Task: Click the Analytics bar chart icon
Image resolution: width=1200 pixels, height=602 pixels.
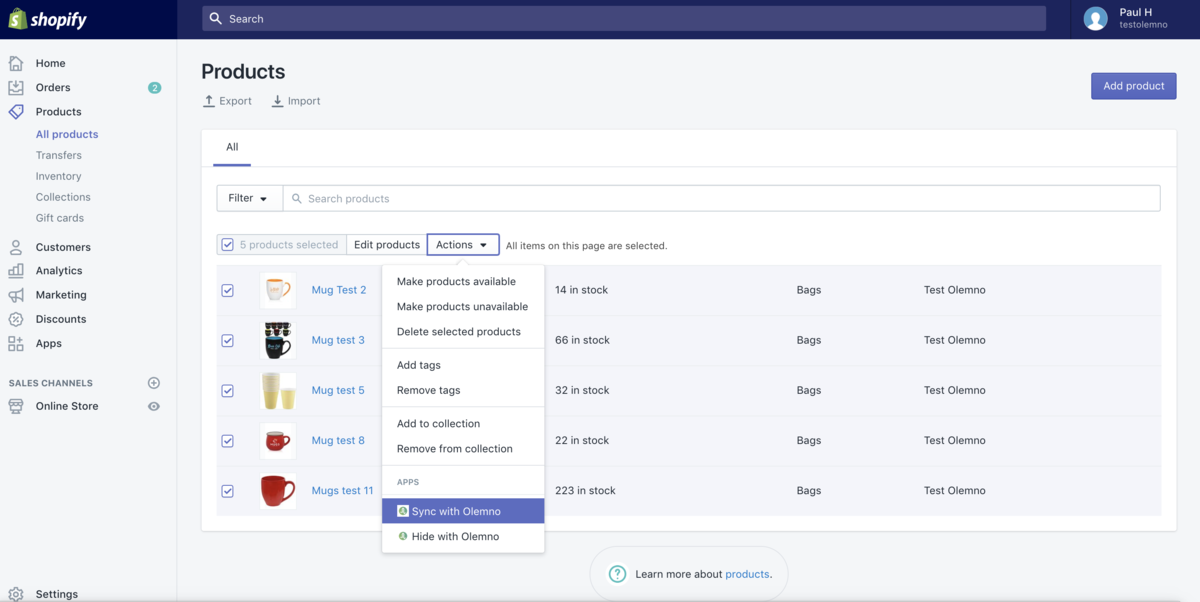Action: [x=16, y=271]
